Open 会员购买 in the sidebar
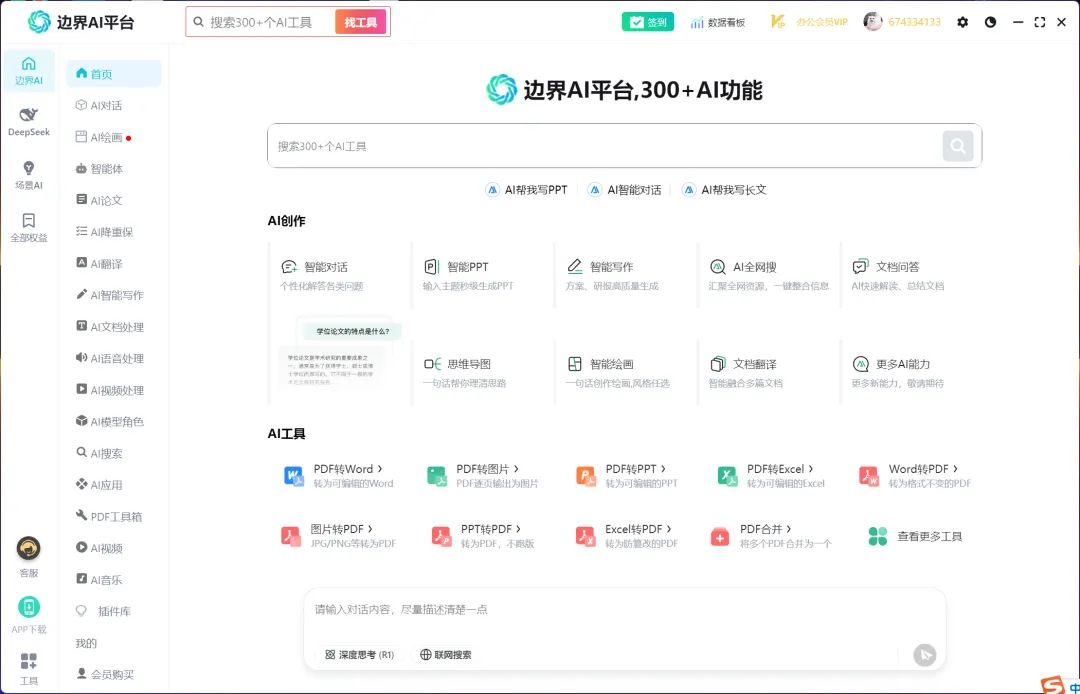The image size is (1080, 694). (114, 675)
